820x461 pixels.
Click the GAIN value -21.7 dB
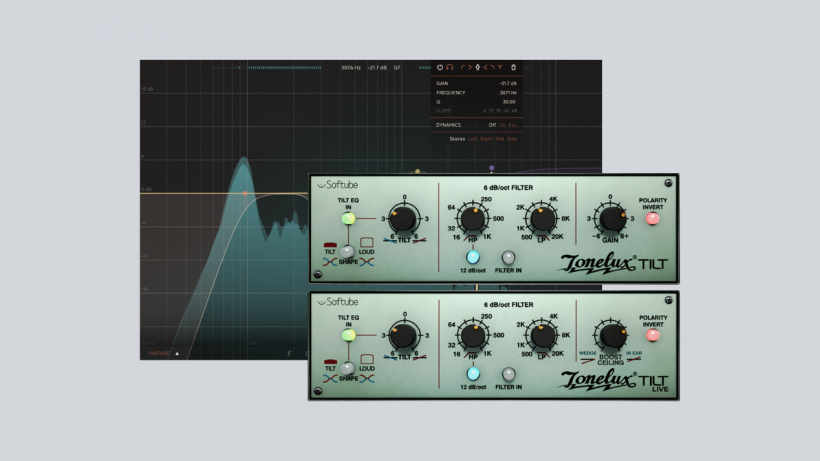point(508,84)
